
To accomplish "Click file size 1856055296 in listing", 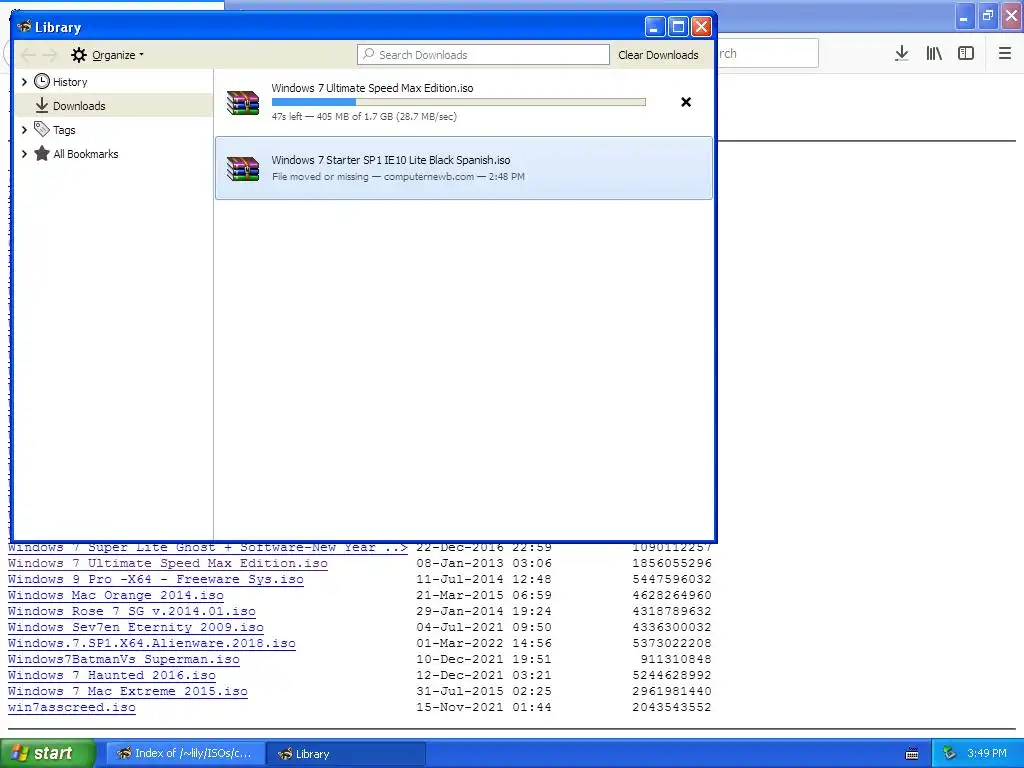I will pos(672,563).
